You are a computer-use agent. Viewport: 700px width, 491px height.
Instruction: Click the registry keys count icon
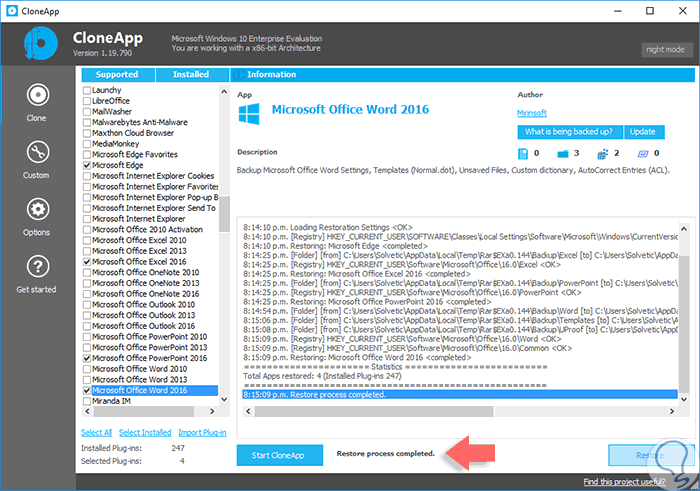[603, 154]
